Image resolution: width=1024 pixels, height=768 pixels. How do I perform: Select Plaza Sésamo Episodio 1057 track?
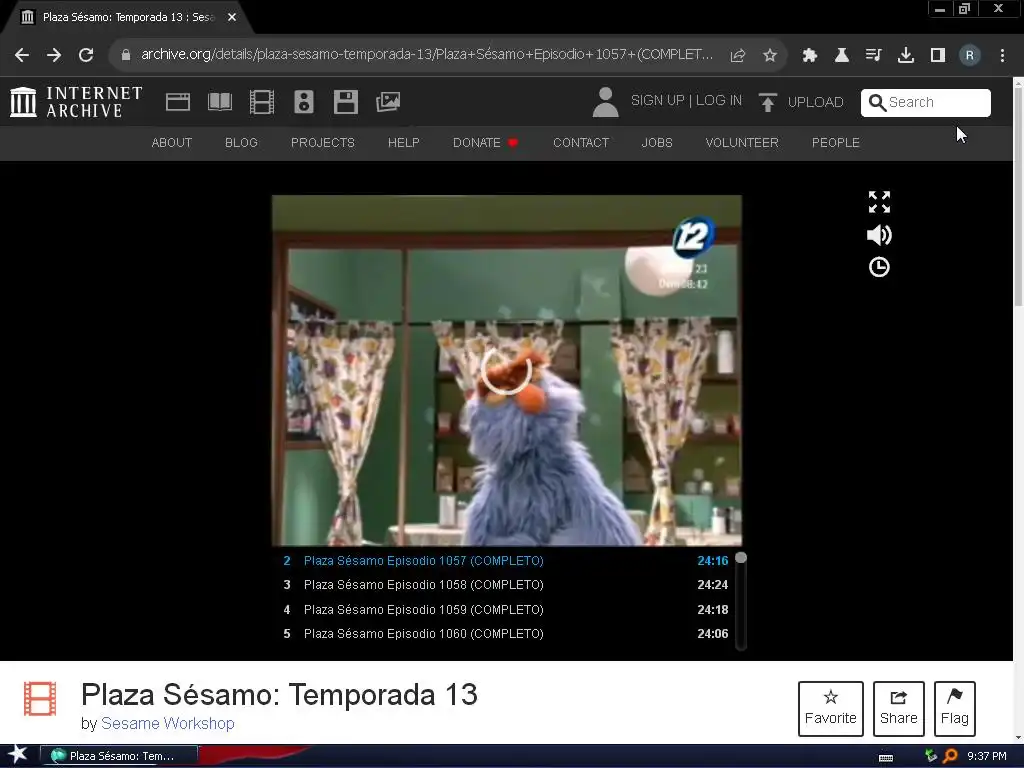coord(506,560)
